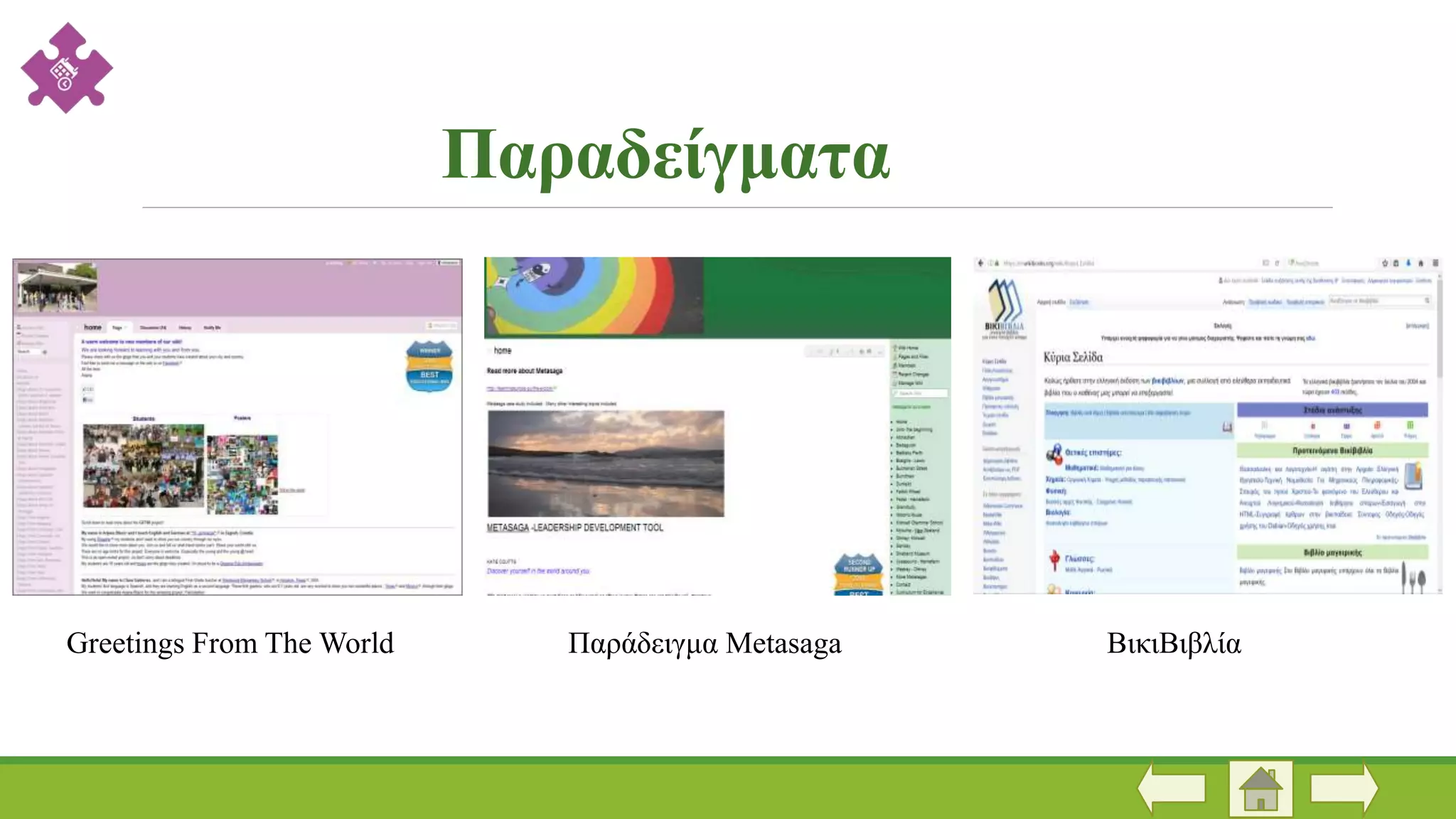This screenshot has height=819, width=1456.
Task: Click the purple puzzle piece logo
Action: click(66, 68)
